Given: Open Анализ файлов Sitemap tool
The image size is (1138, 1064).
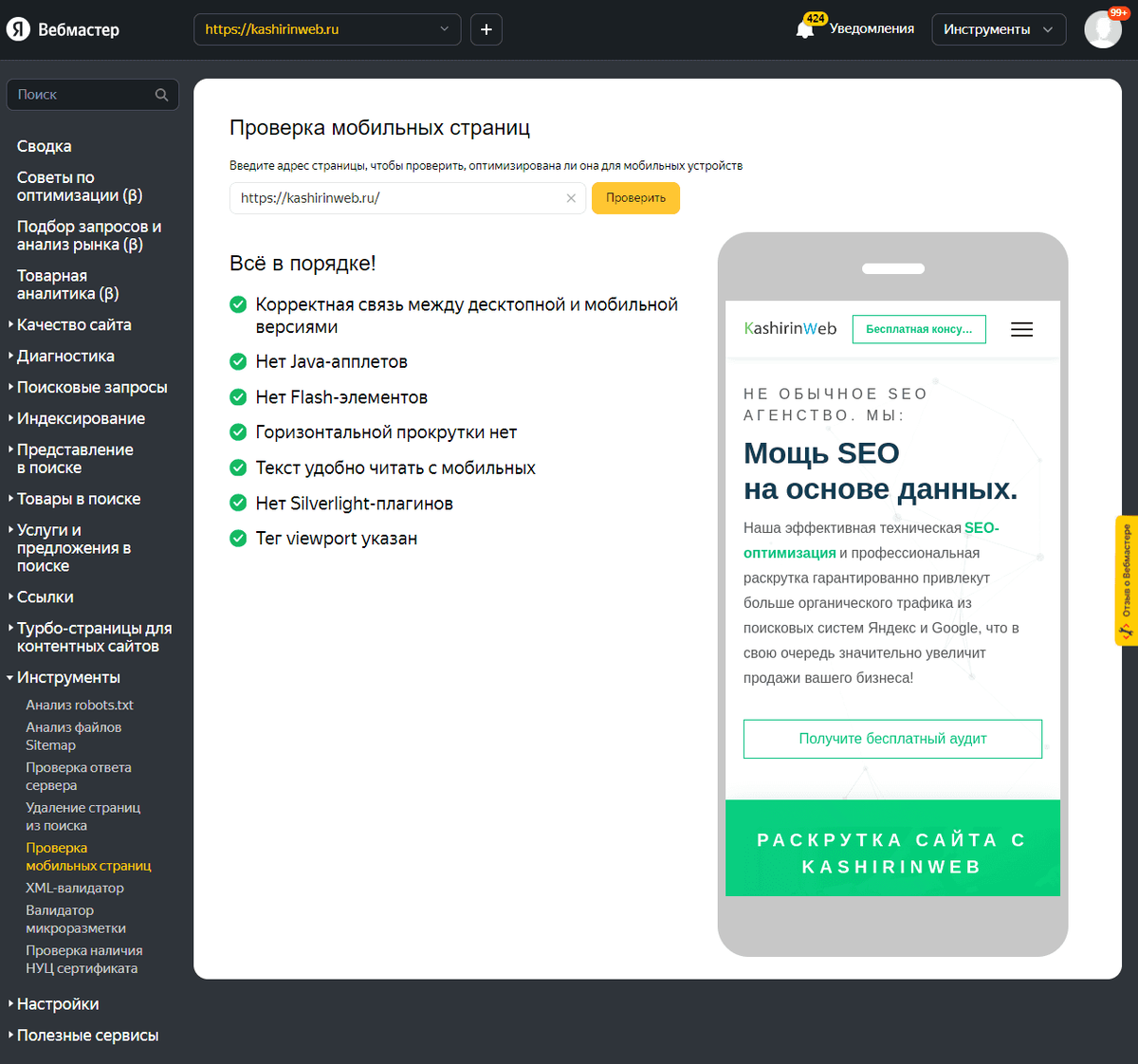Looking at the screenshot, I should coord(73,736).
